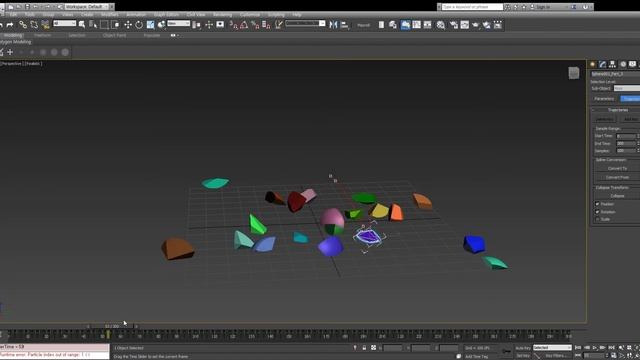This screenshot has width=640, height=360.
Task: Choose the Rectangular Selection Region tool
Action: pyautogui.click(x=104, y=25)
